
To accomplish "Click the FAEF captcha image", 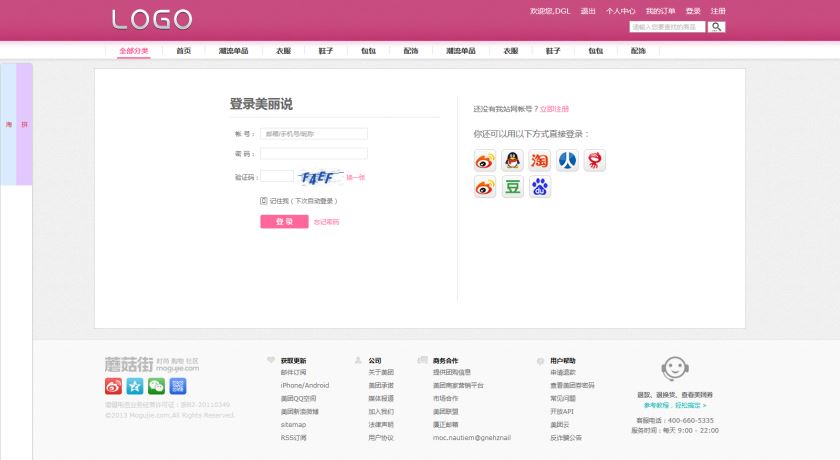I will click(x=320, y=177).
